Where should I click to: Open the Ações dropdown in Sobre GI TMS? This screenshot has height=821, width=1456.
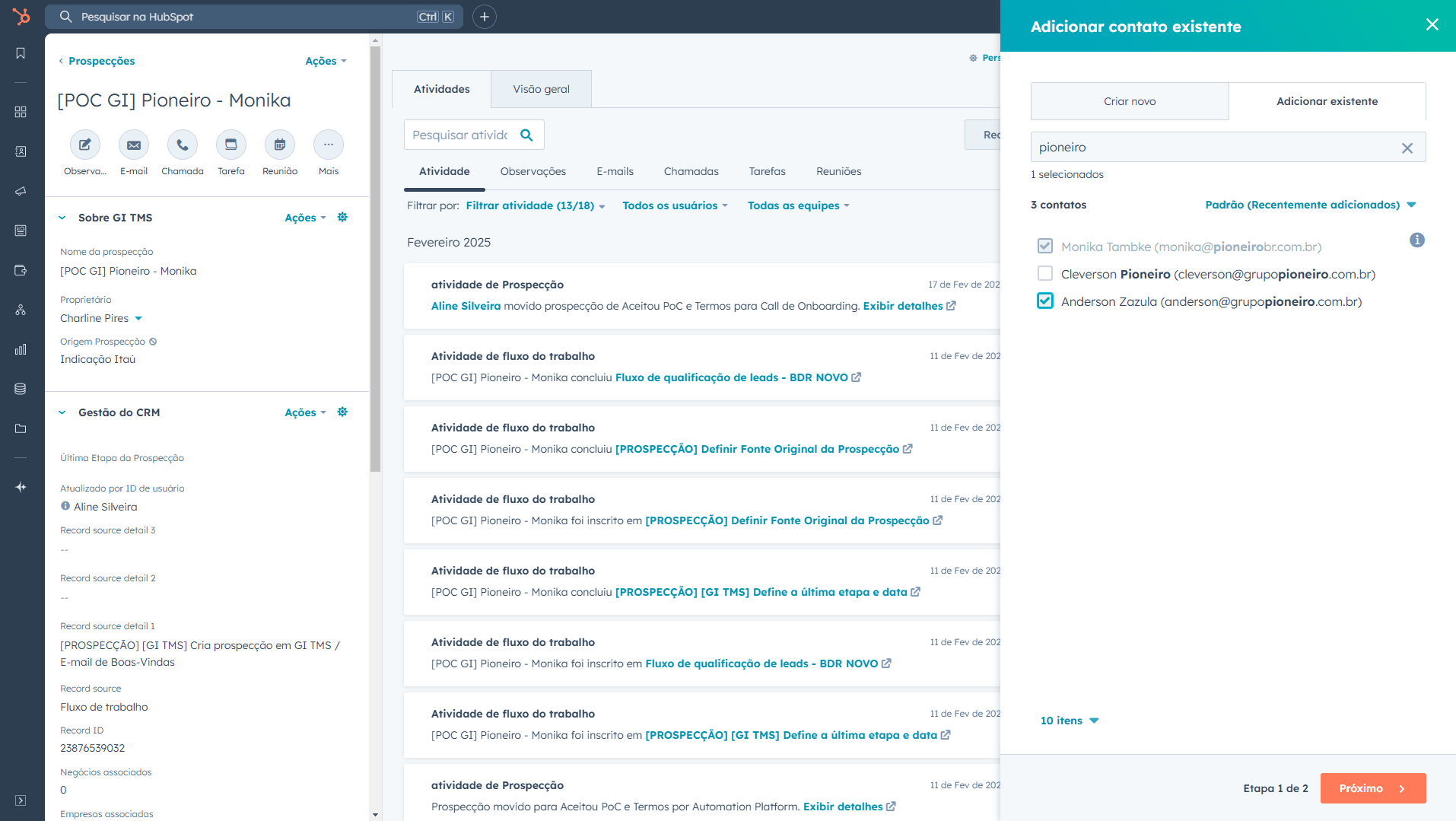pos(305,218)
